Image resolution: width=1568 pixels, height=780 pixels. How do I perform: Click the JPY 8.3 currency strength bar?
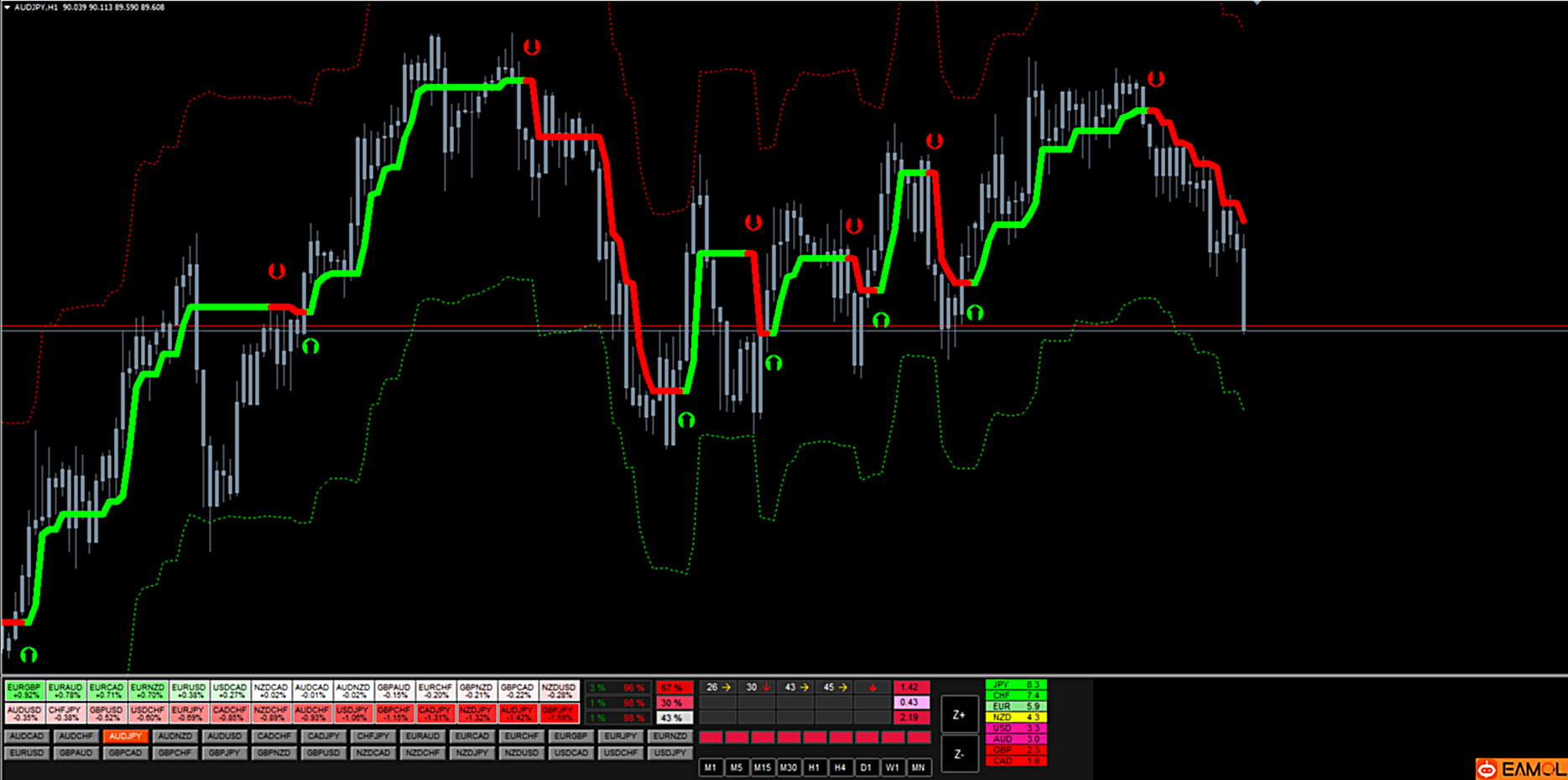point(1015,684)
